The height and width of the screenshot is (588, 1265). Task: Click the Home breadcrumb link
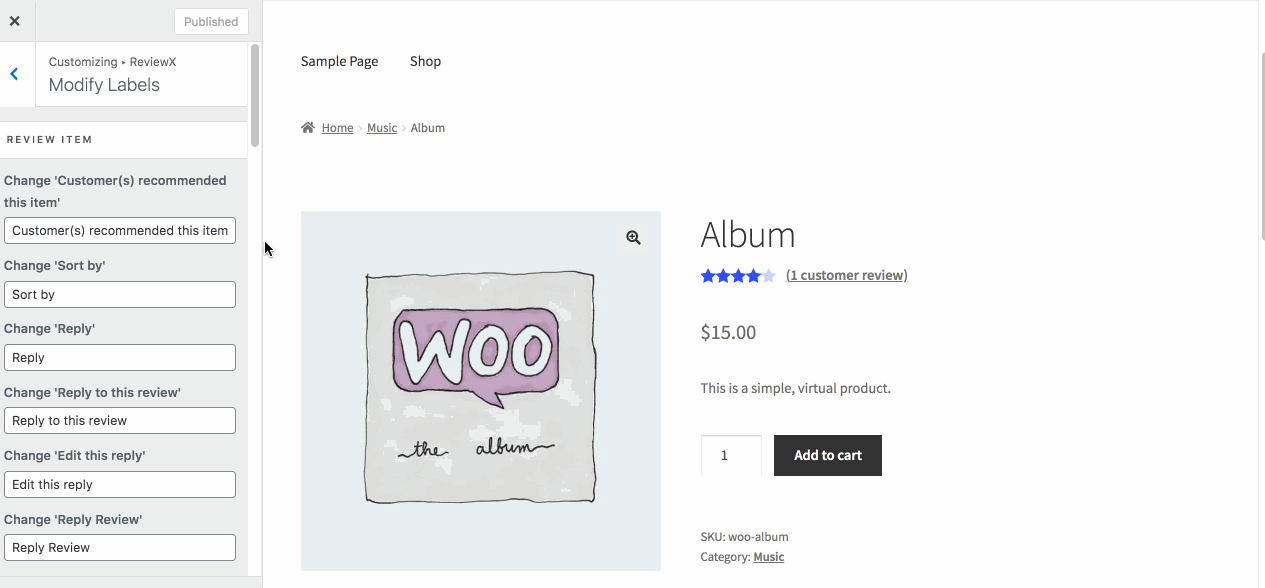point(337,128)
